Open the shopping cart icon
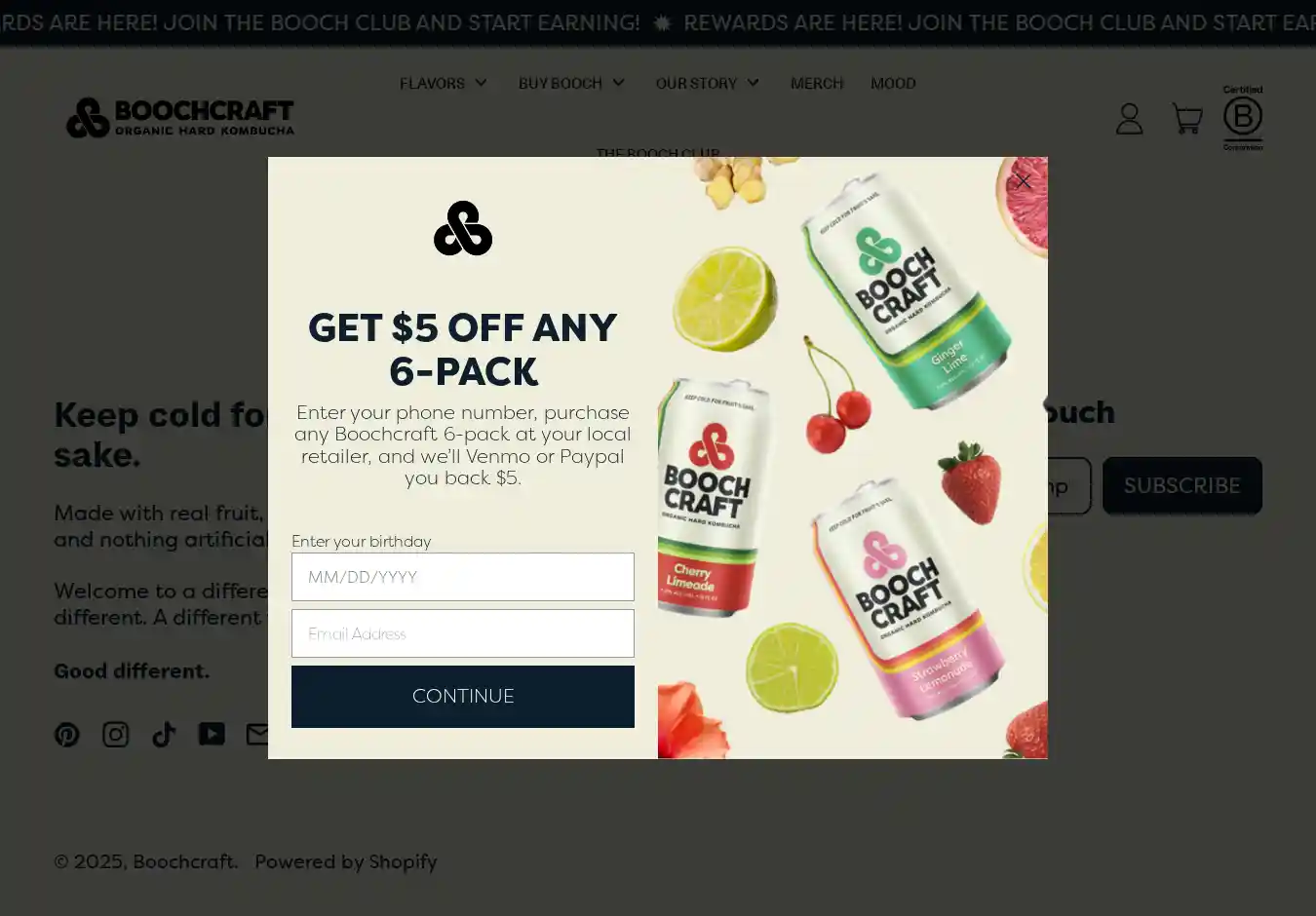The height and width of the screenshot is (916, 1316). pyautogui.click(x=1186, y=119)
